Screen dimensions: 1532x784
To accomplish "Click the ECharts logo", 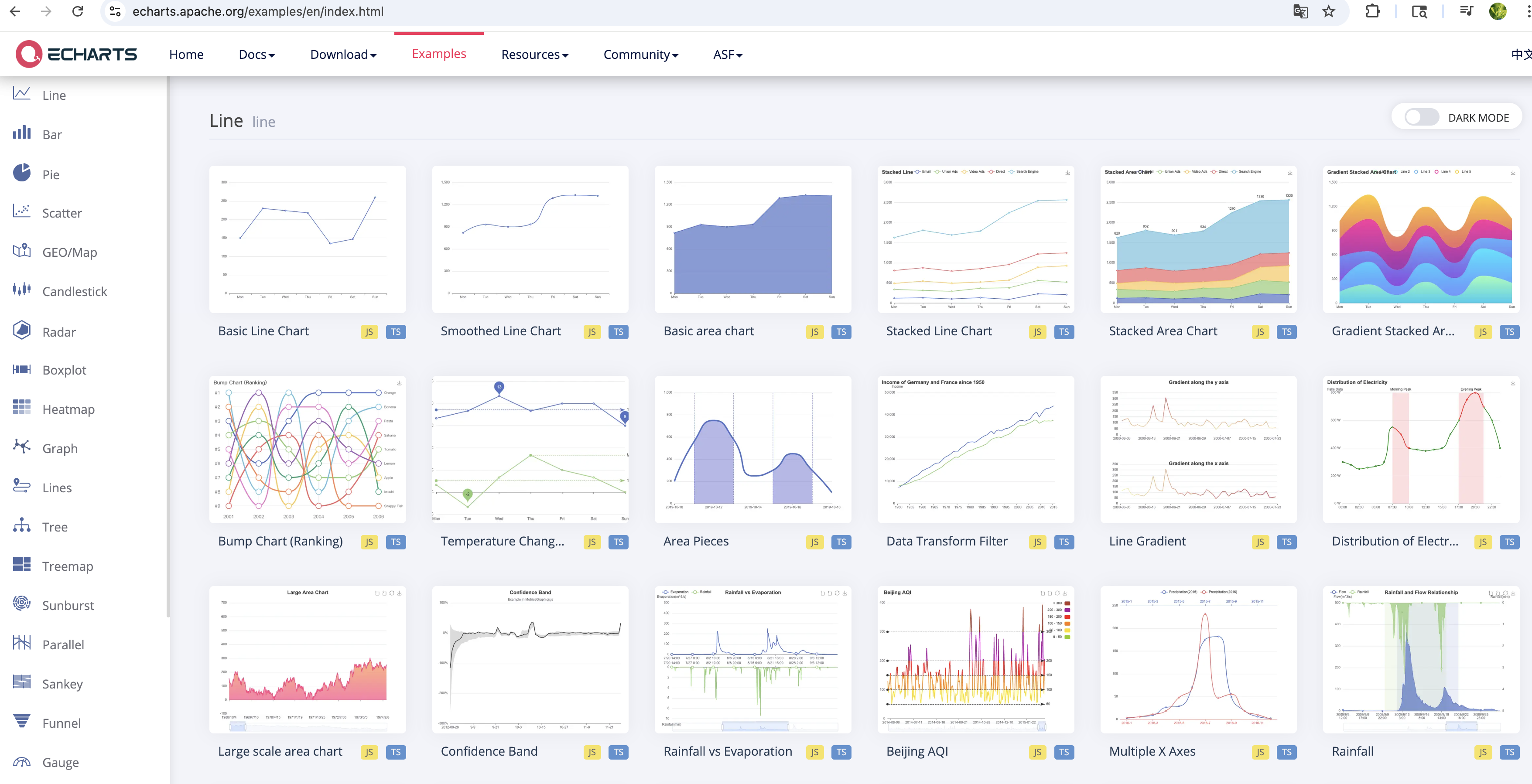I will (76, 54).
